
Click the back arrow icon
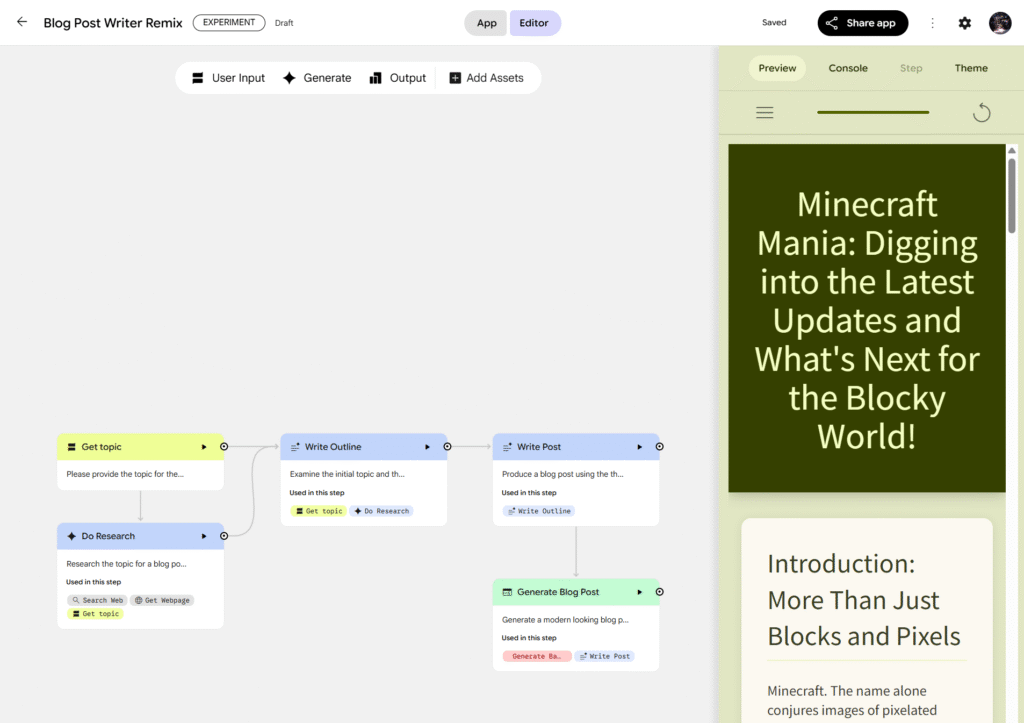pyautogui.click(x=22, y=22)
